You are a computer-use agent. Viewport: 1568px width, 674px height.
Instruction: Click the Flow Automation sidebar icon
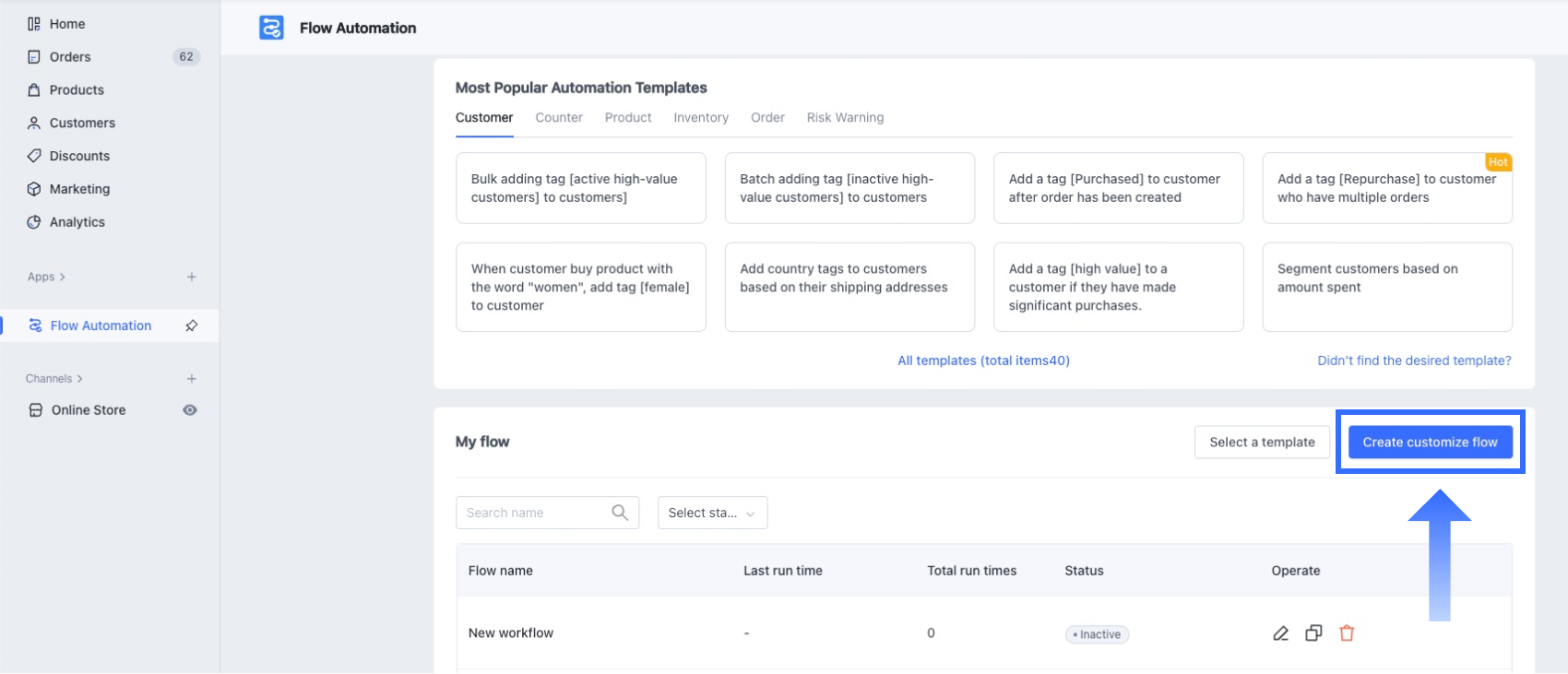click(x=35, y=325)
